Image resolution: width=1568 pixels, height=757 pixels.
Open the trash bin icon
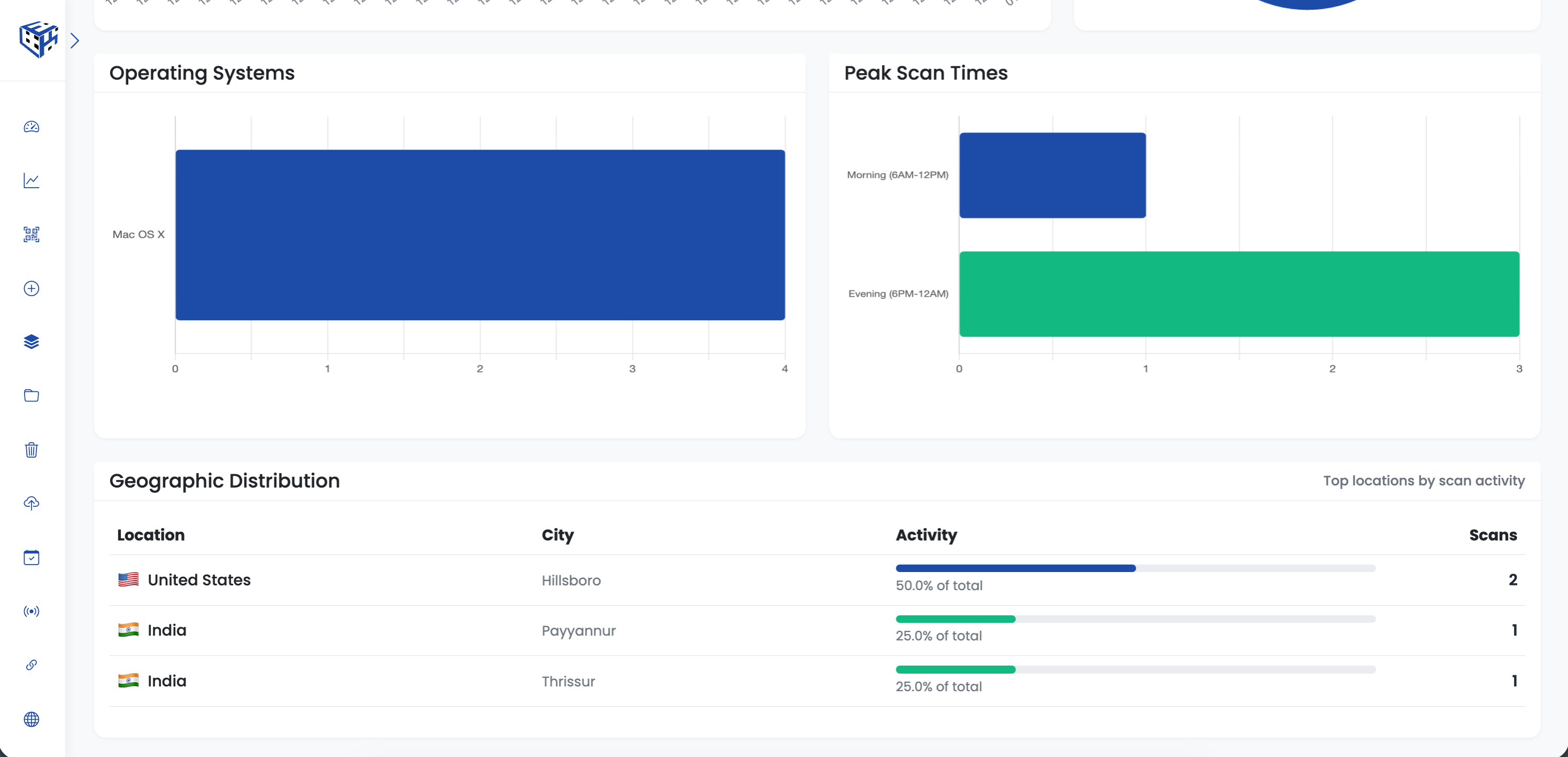coord(32,450)
